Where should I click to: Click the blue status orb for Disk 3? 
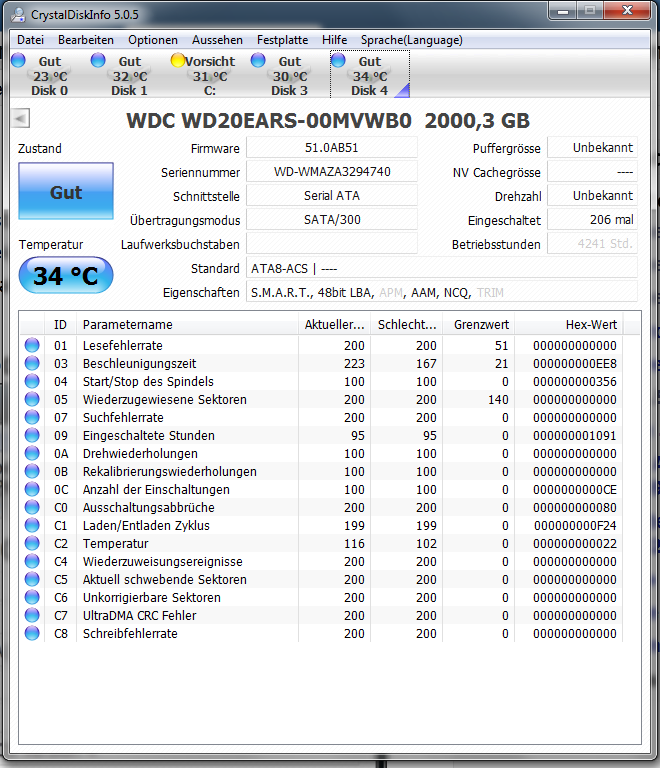pos(258,60)
